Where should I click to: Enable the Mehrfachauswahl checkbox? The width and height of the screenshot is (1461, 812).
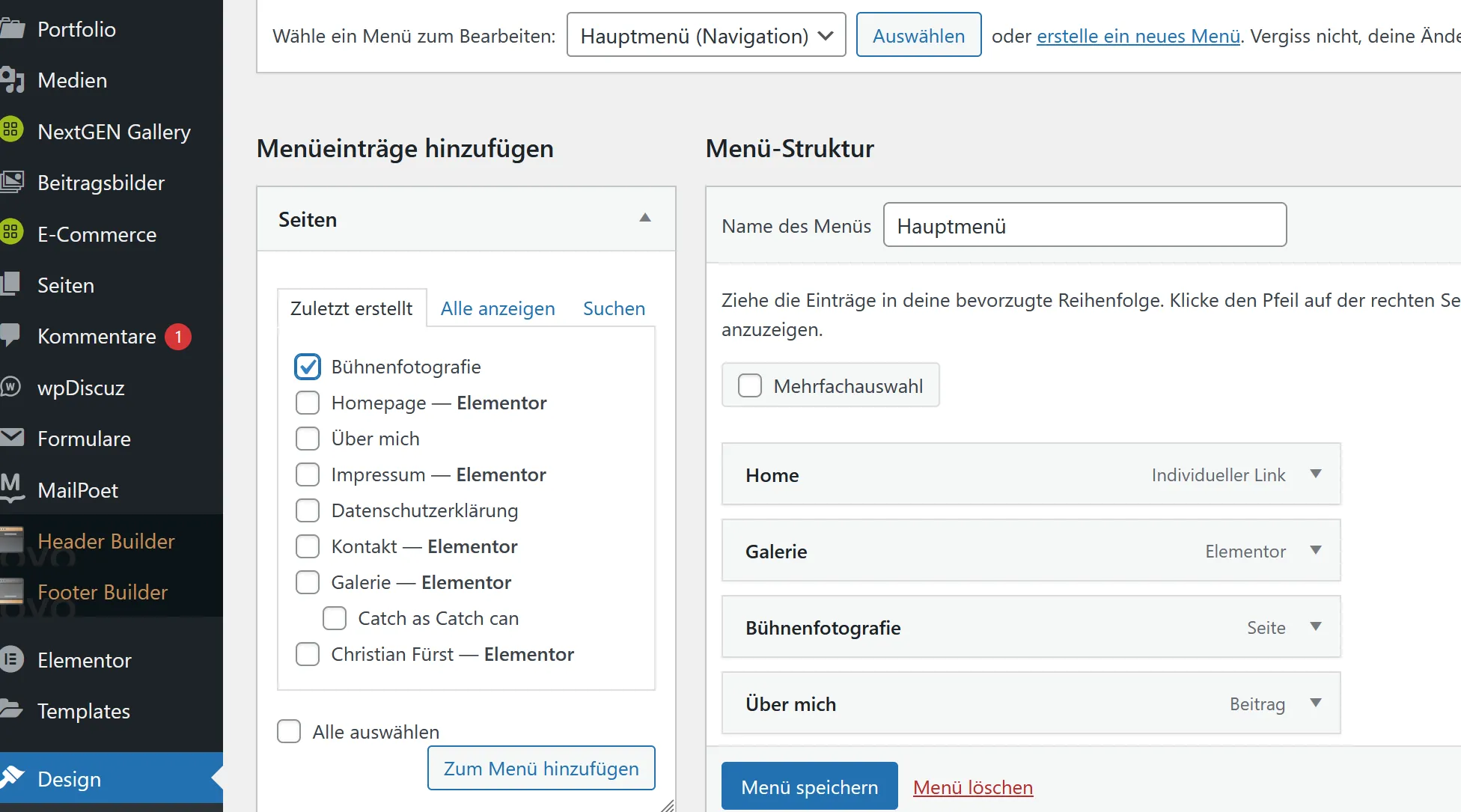pyautogui.click(x=750, y=385)
